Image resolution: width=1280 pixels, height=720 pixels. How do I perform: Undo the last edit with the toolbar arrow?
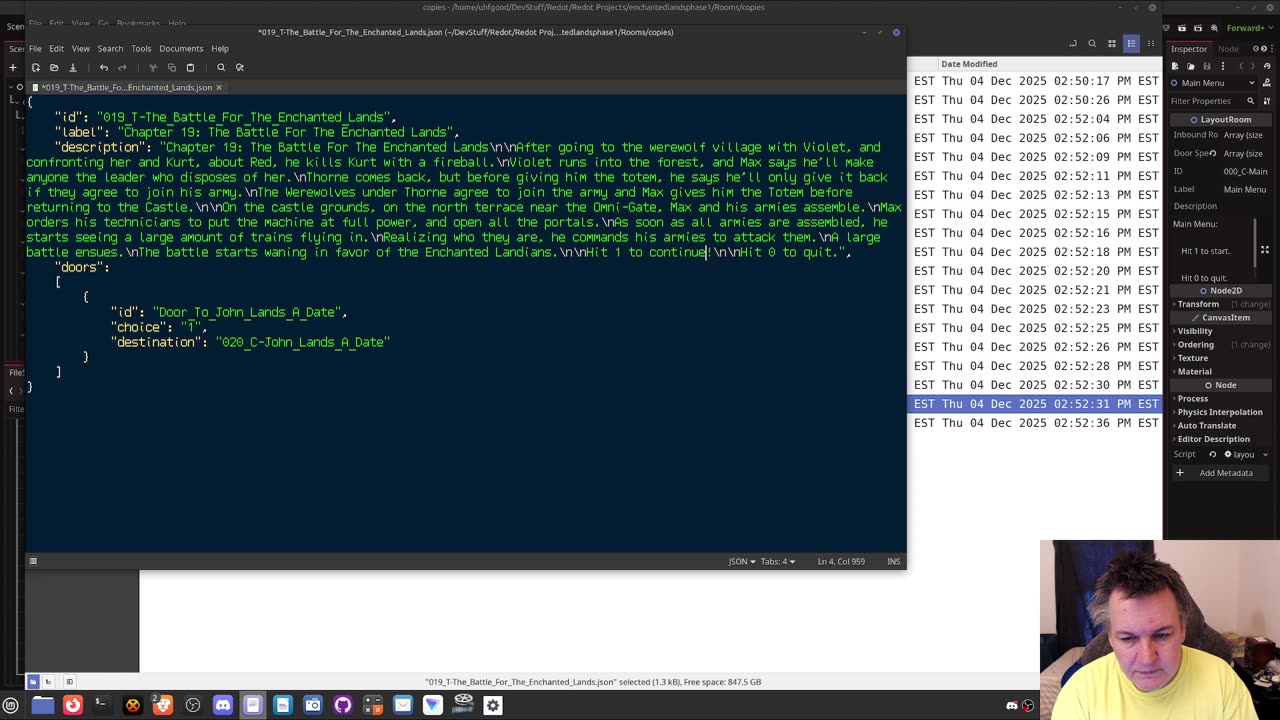[x=104, y=67]
